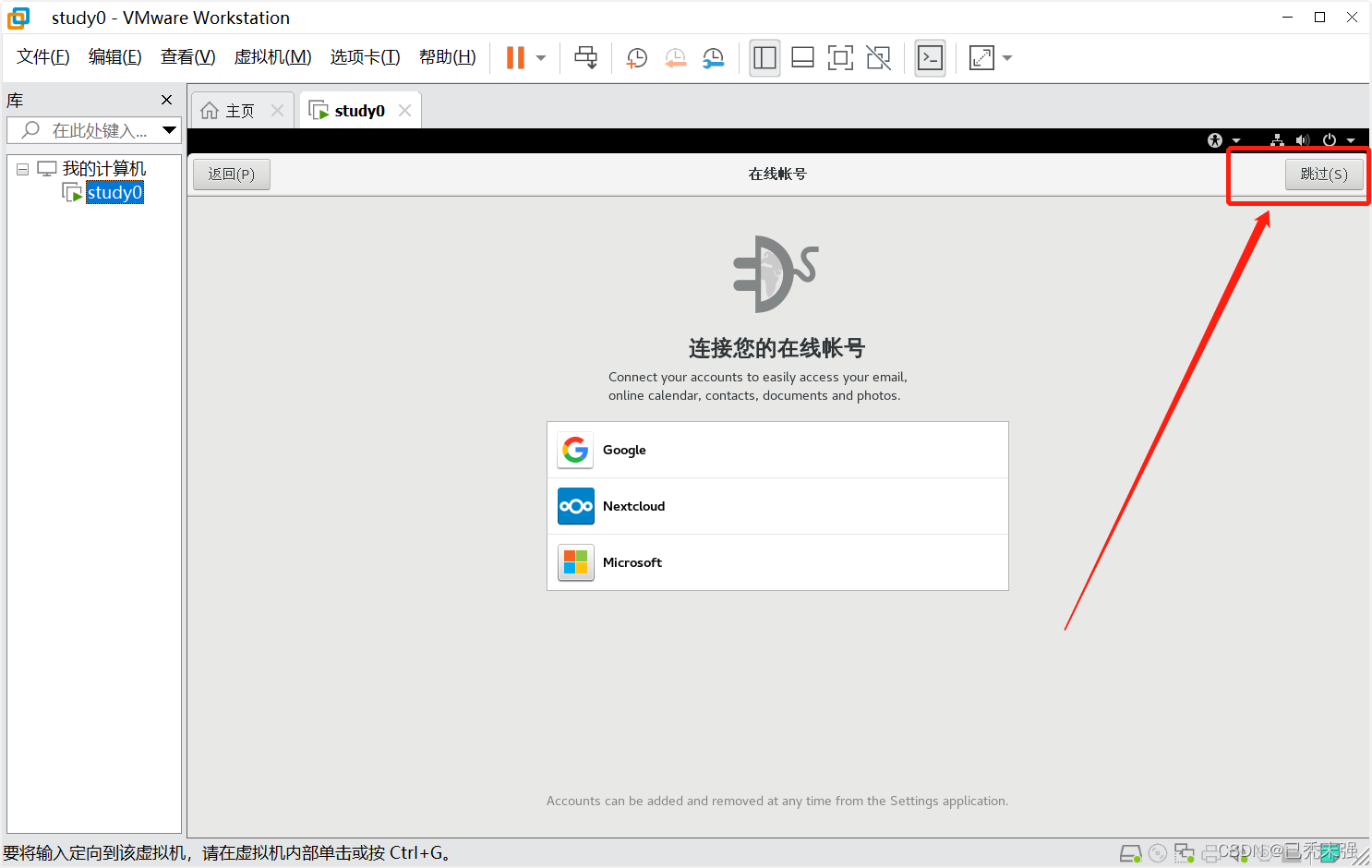The width and height of the screenshot is (1372, 868).
Task: Enter full screen mode
Action: [x=840, y=58]
